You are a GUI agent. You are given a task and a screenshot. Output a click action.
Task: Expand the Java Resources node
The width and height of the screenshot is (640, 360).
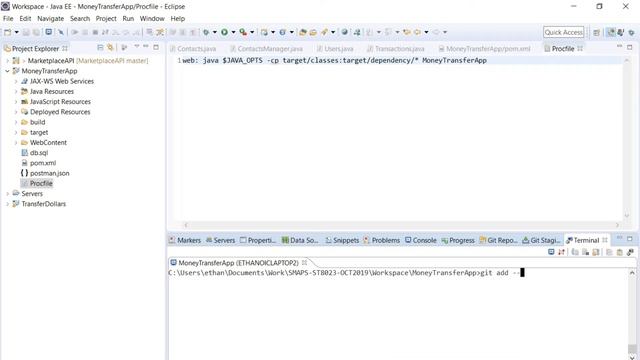16,91
